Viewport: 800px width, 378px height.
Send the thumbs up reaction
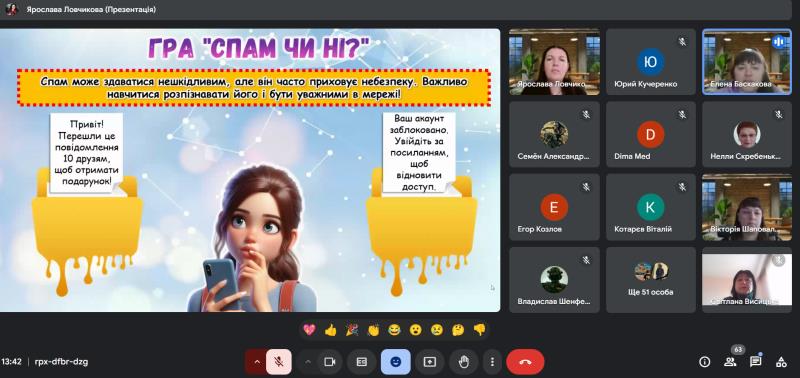pos(330,330)
